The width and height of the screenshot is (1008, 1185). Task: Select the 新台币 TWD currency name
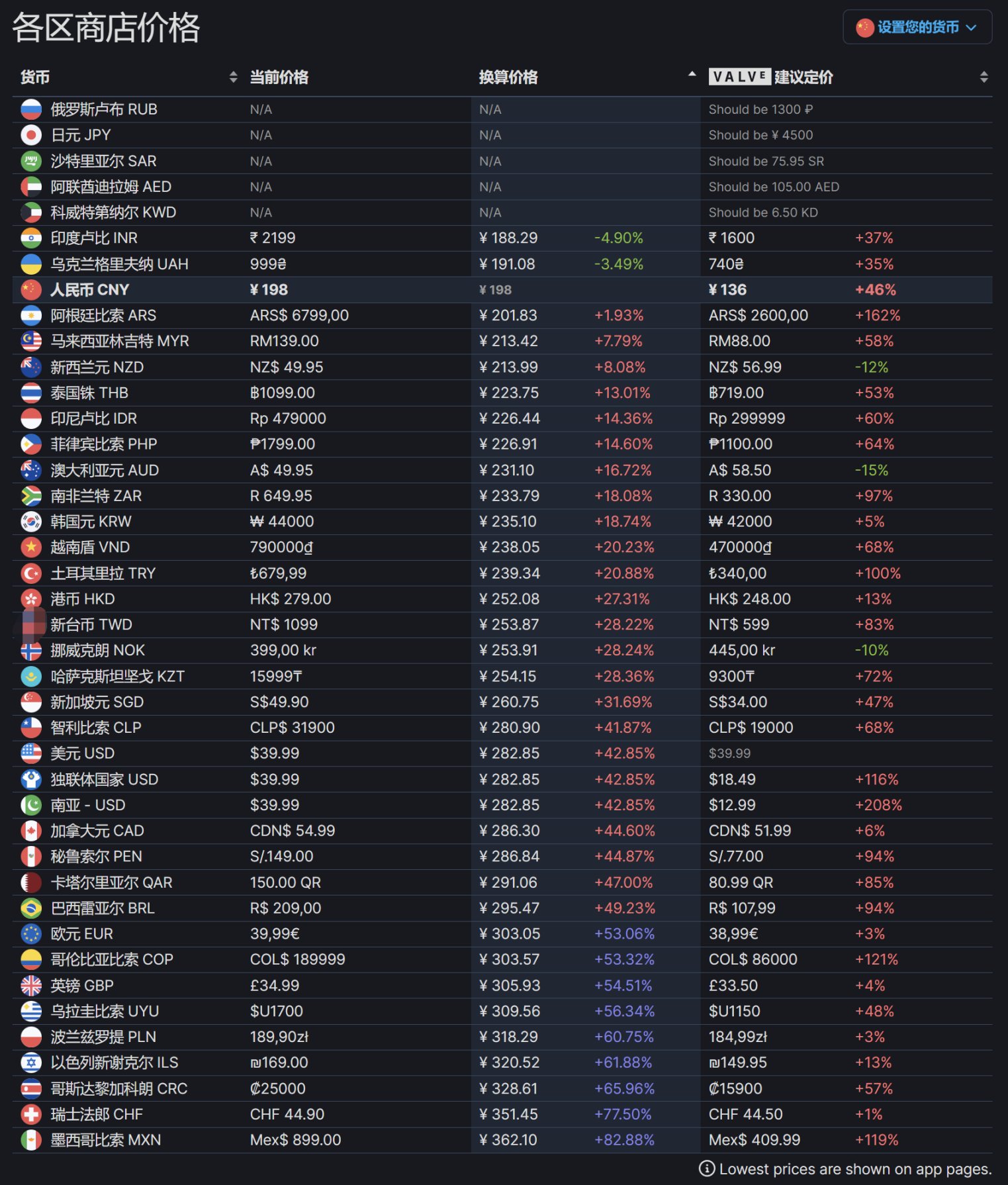[91, 625]
